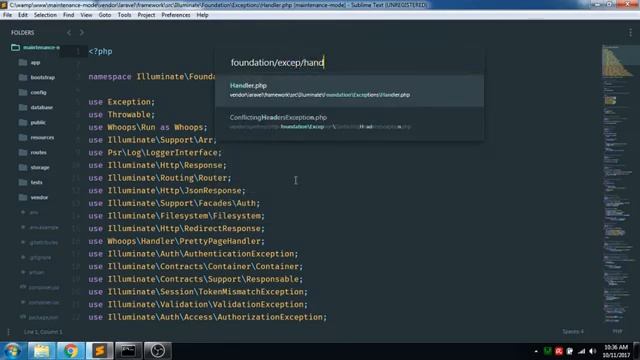
Task: Expand the database folder
Action: pyautogui.click(x=36, y=107)
